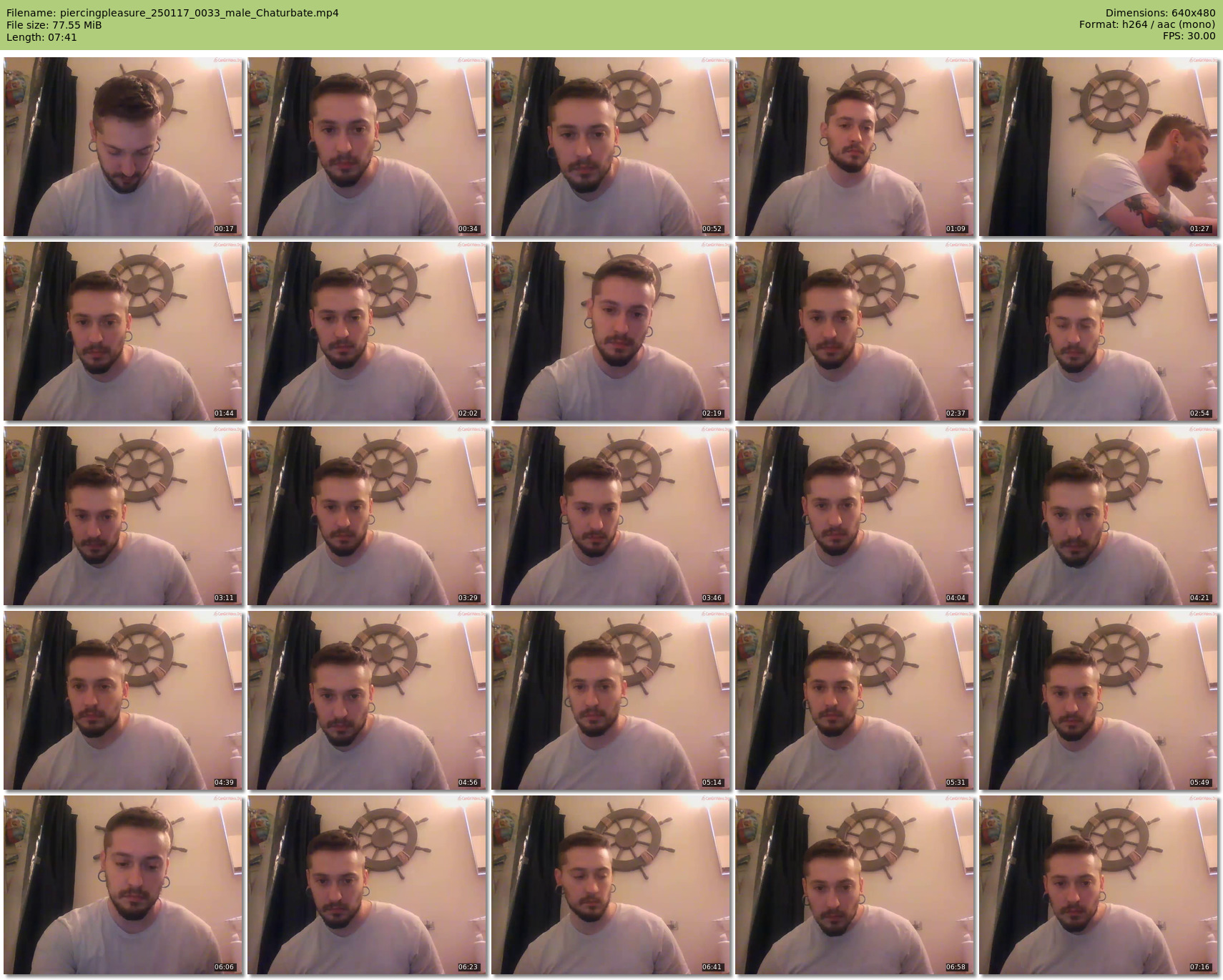
Task: Click the thumbnail marked 06:41
Action: [611, 885]
